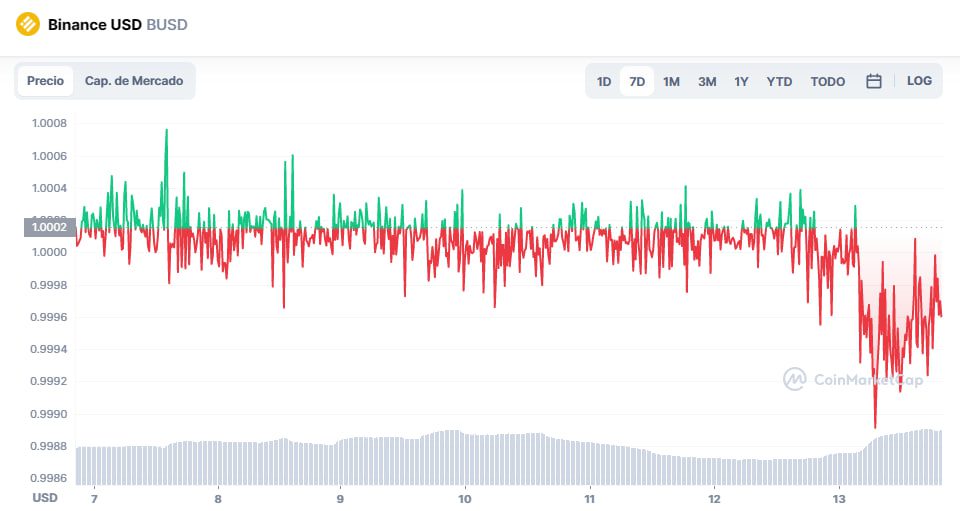The height and width of the screenshot is (511, 960).
Task: Click the 1.0004 y-axis label
Action: click(x=49, y=188)
